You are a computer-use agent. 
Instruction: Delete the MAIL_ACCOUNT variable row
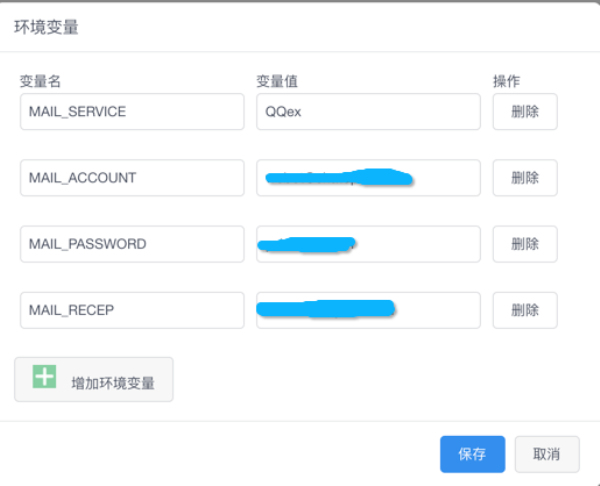click(524, 178)
